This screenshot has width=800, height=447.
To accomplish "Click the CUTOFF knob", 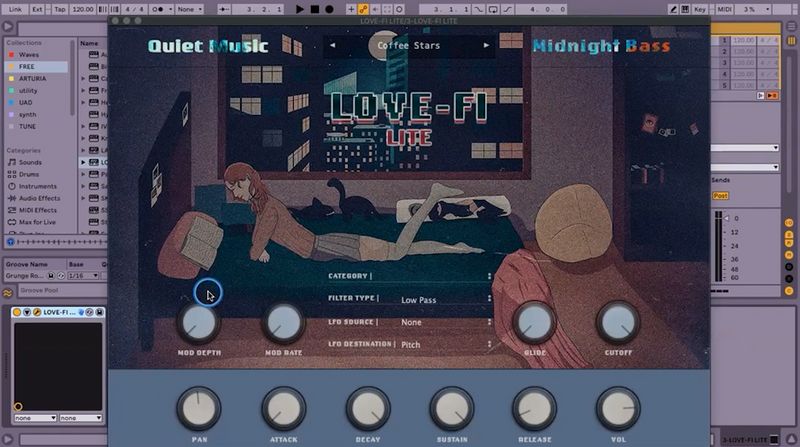I will tap(618, 322).
